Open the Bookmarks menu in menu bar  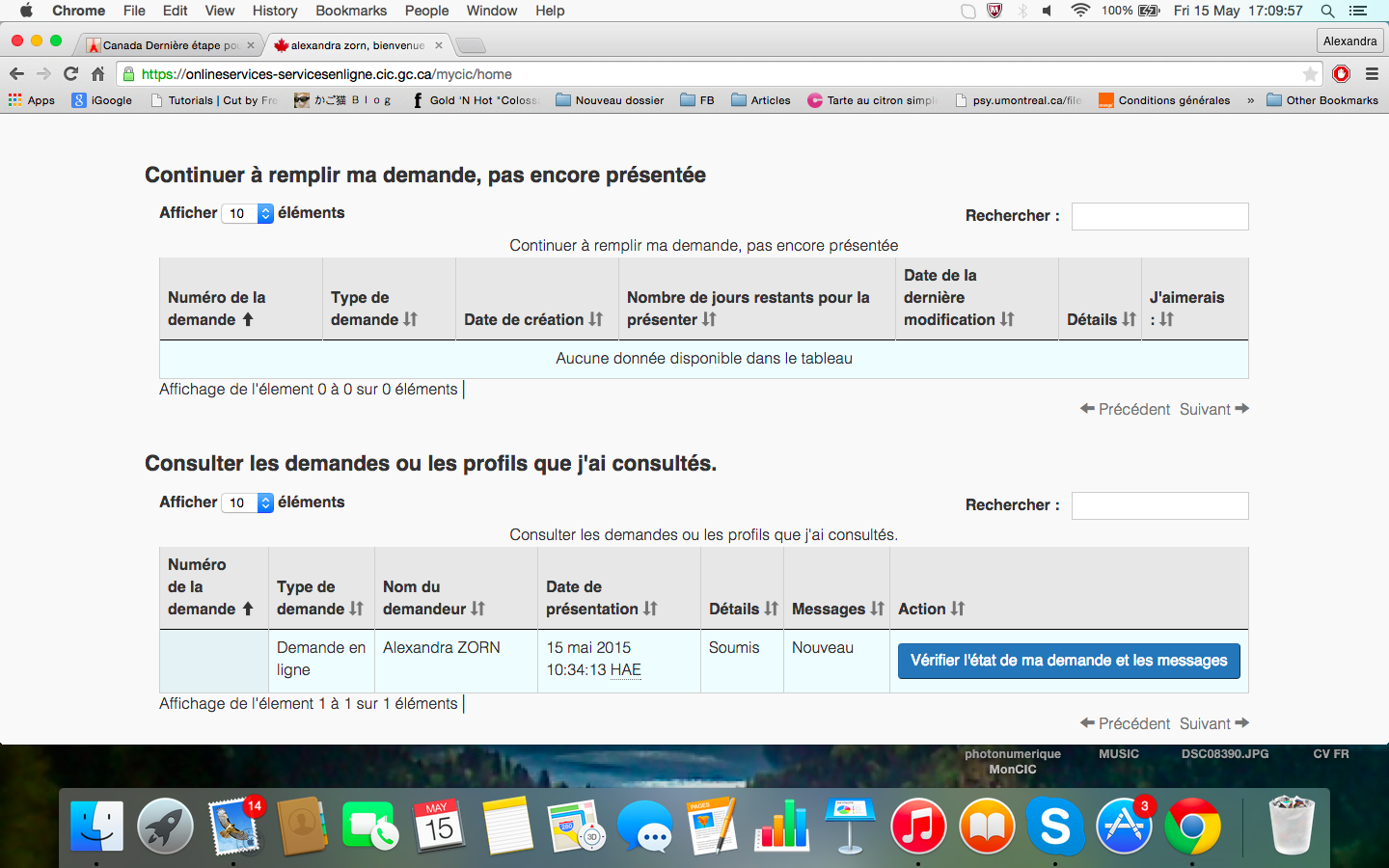pyautogui.click(x=351, y=11)
